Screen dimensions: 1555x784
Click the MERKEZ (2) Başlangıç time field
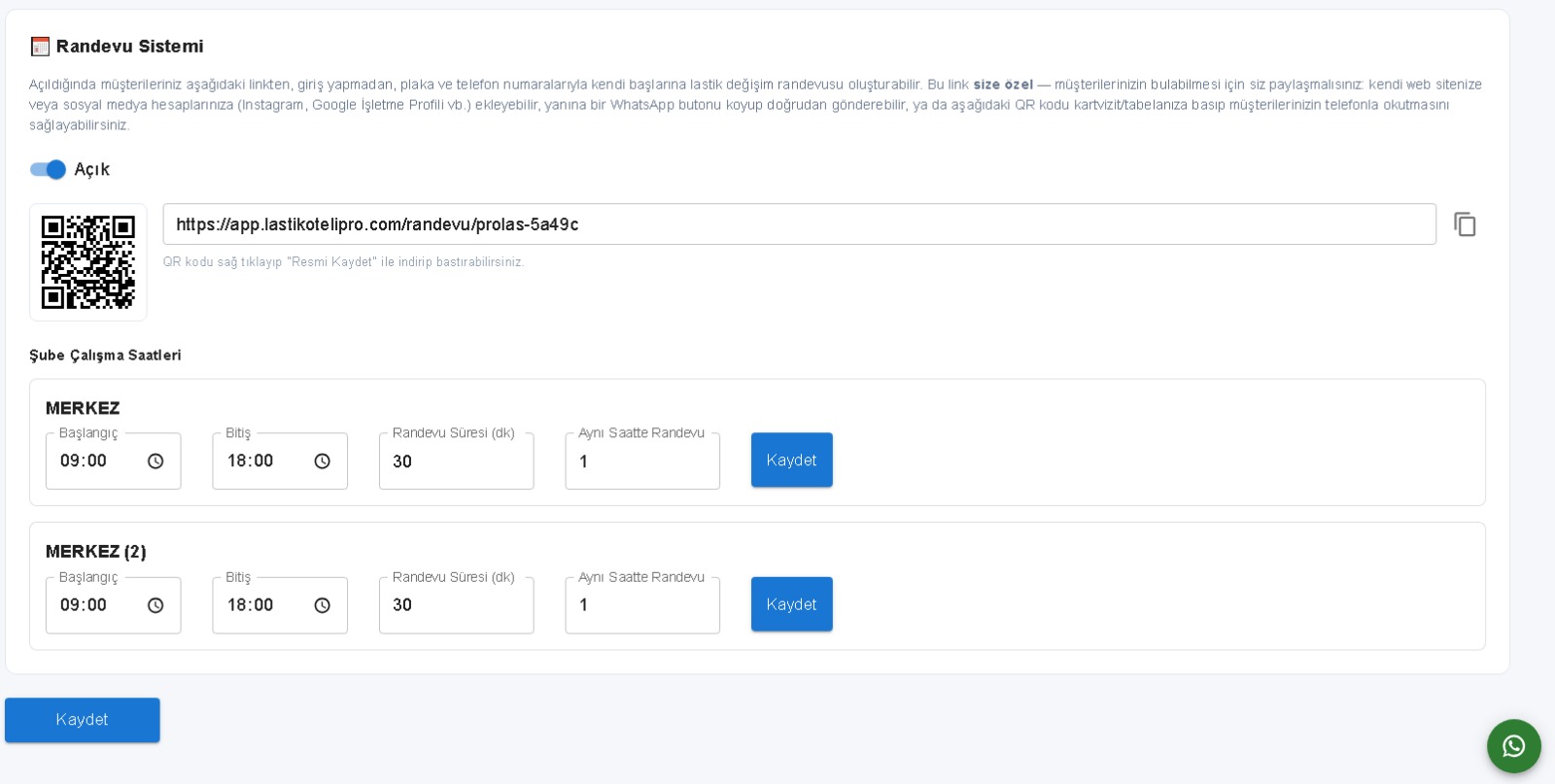[x=113, y=605]
